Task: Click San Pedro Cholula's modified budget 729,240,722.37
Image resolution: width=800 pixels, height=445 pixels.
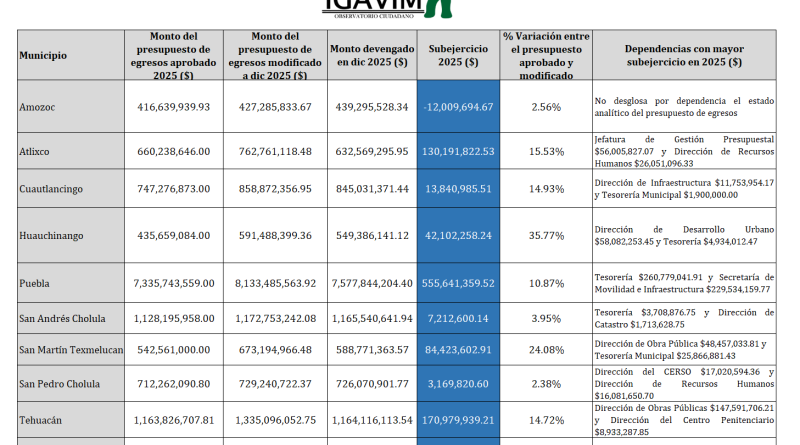Action: 277,383
